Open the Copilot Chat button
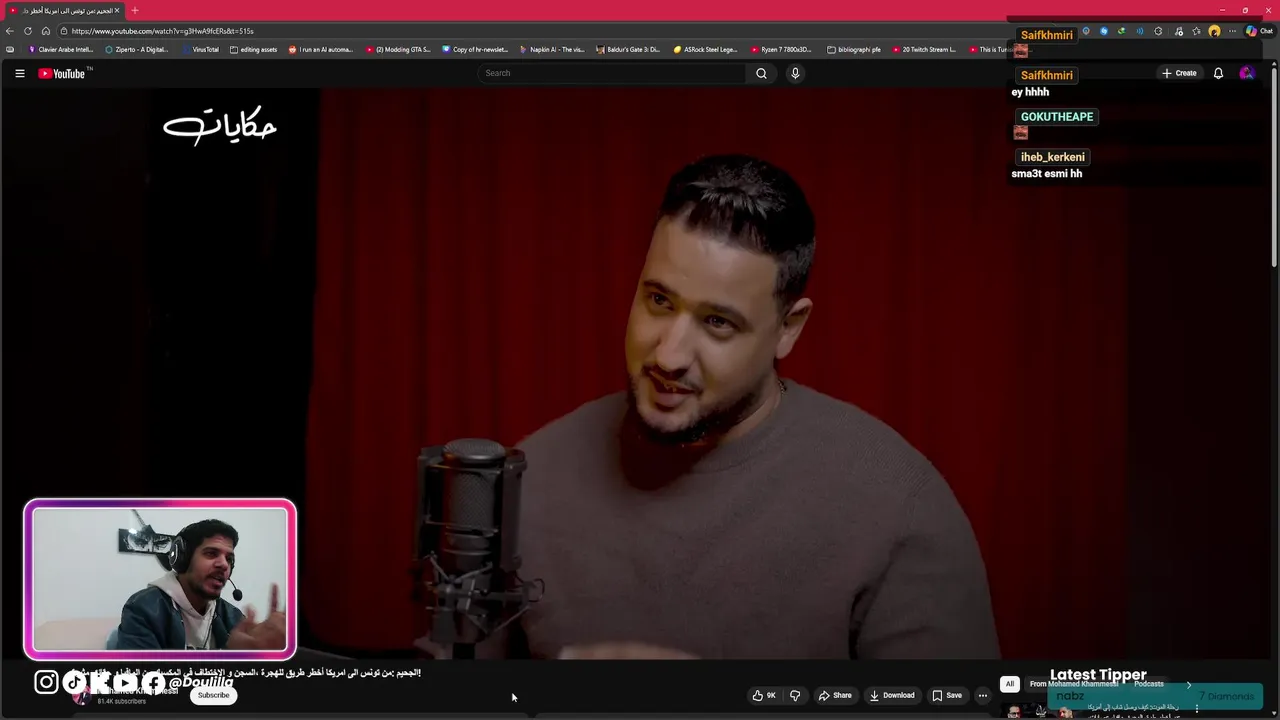Image resolution: width=1280 pixels, height=720 pixels. (1259, 31)
